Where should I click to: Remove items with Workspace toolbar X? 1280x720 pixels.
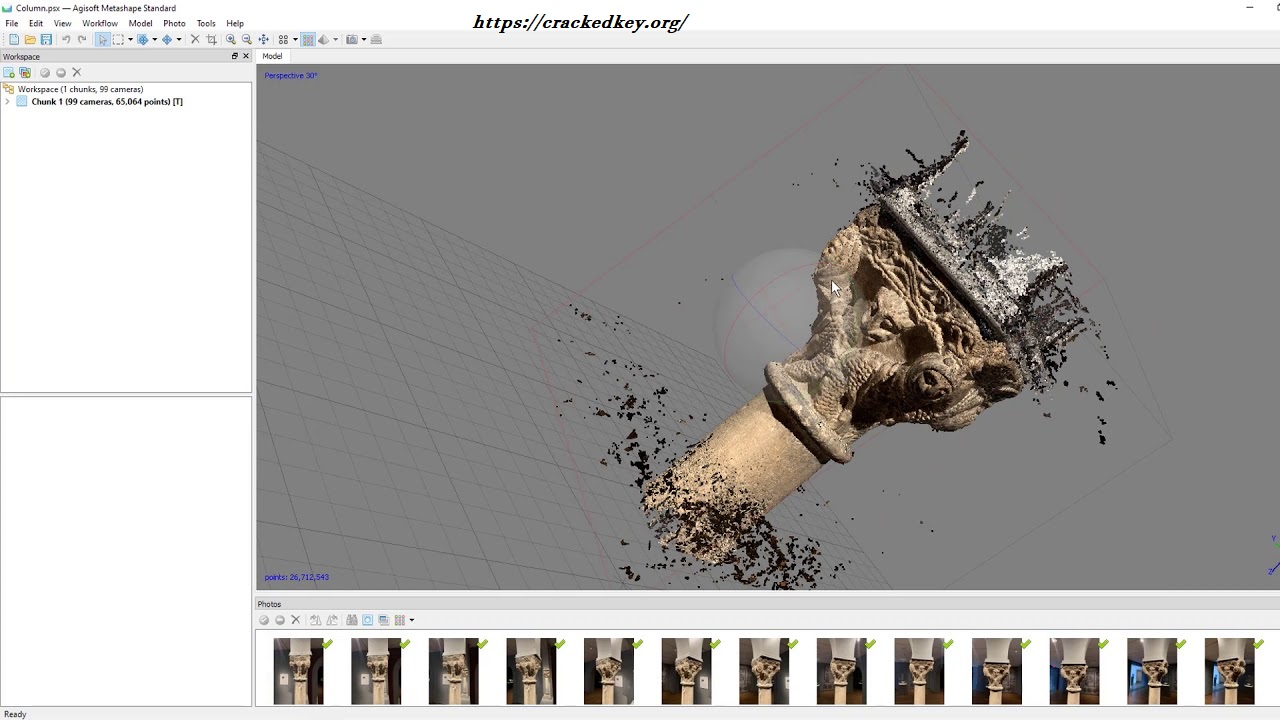(77, 72)
